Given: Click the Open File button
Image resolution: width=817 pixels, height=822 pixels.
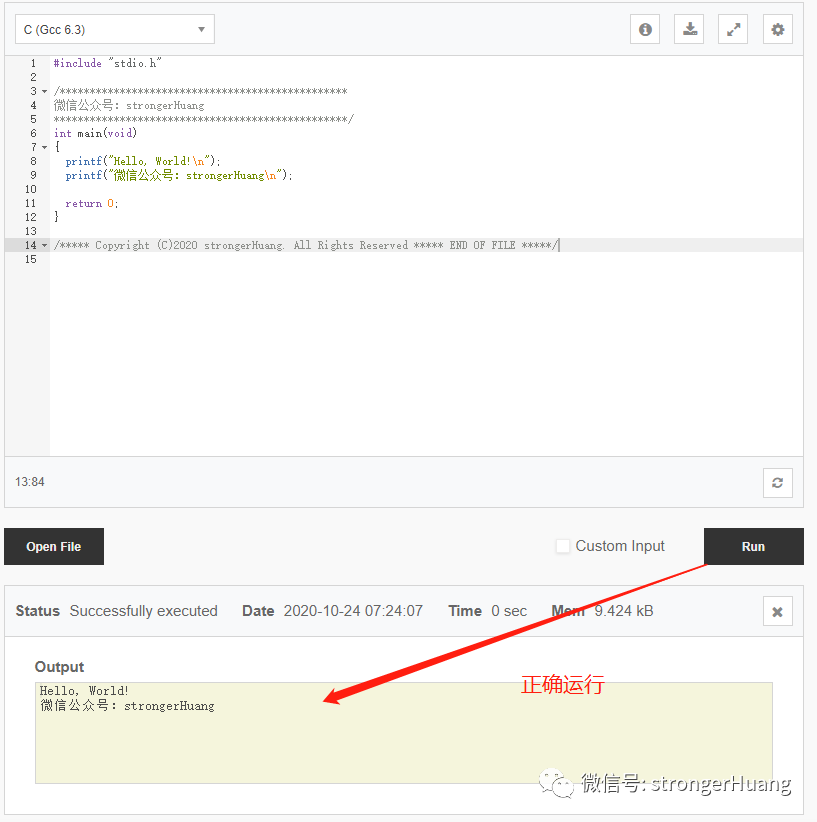Looking at the screenshot, I should (x=54, y=546).
